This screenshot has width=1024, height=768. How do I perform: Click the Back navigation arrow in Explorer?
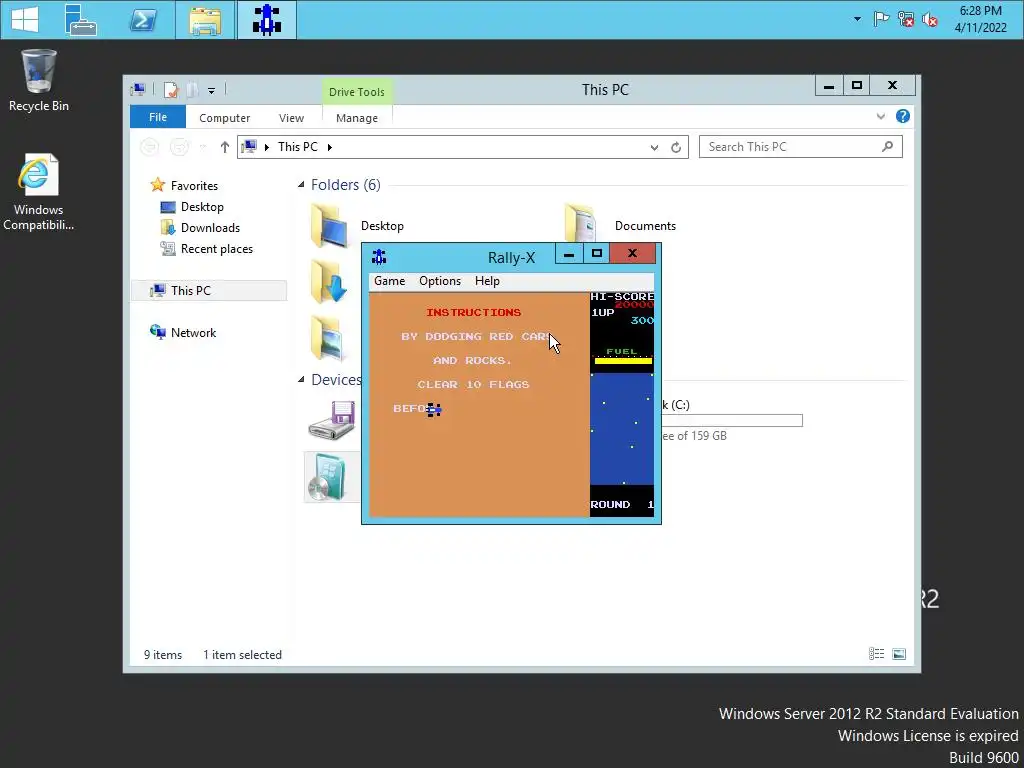pos(150,147)
